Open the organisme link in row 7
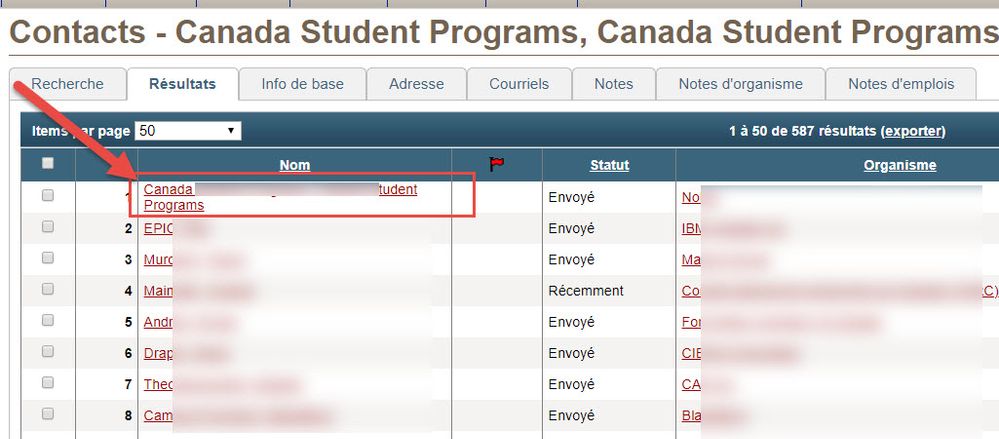 [x=691, y=385]
